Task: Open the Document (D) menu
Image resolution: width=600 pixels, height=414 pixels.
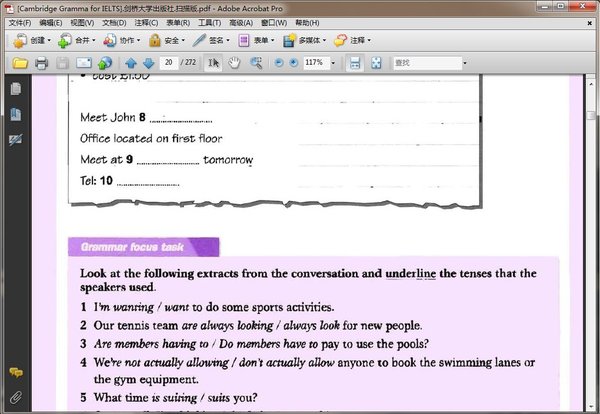Action: [x=114, y=23]
